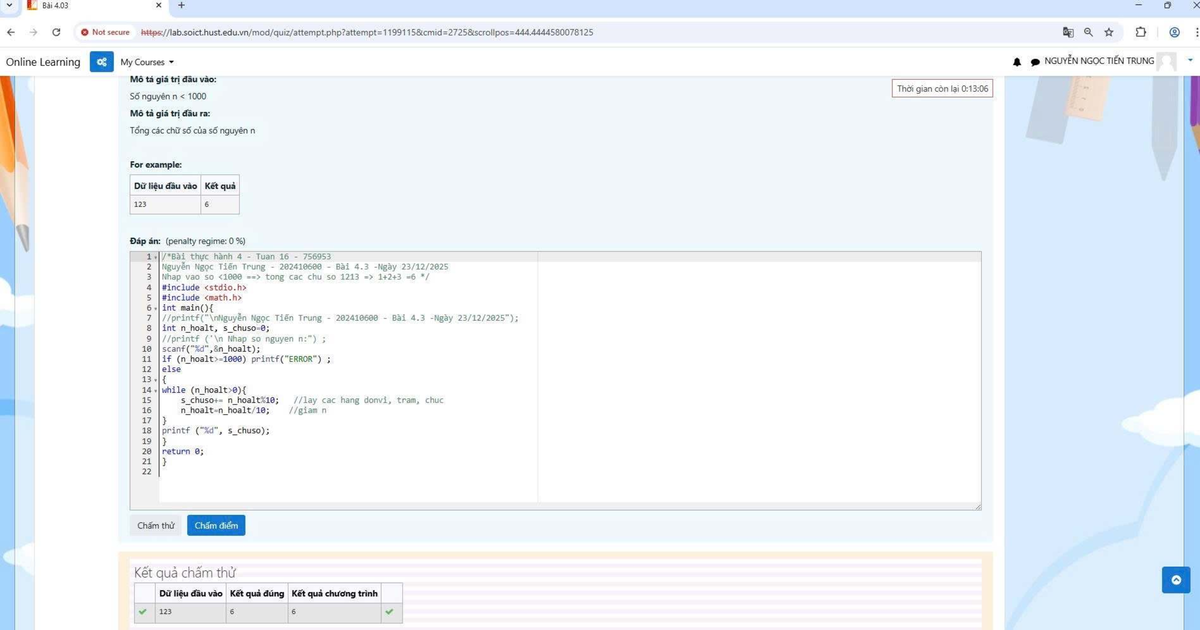
Task: Collapse the code fold arrow at line 14
Action: 157,389
